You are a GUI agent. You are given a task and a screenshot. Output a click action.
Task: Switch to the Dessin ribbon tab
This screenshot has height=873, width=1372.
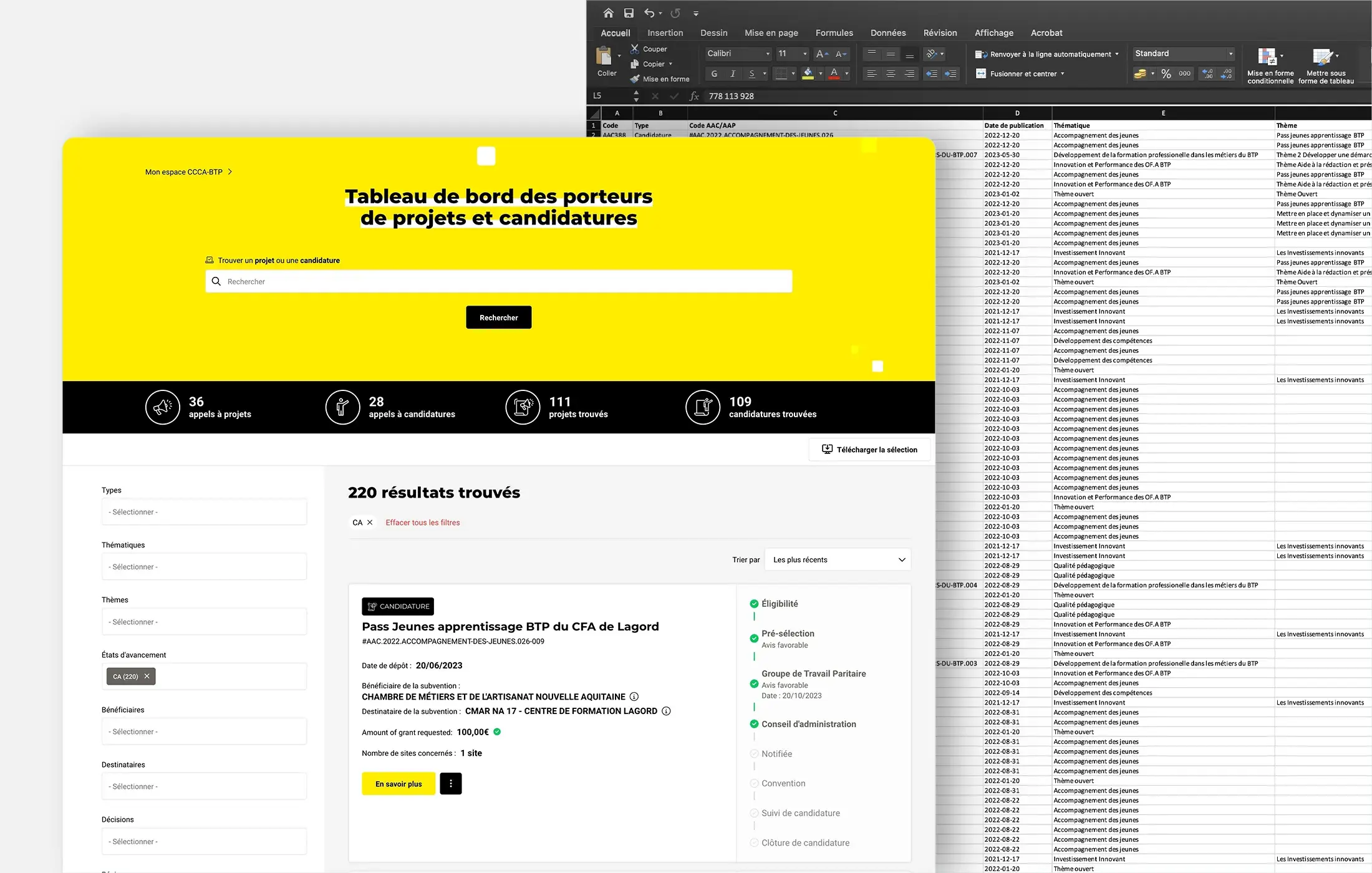[x=713, y=33]
